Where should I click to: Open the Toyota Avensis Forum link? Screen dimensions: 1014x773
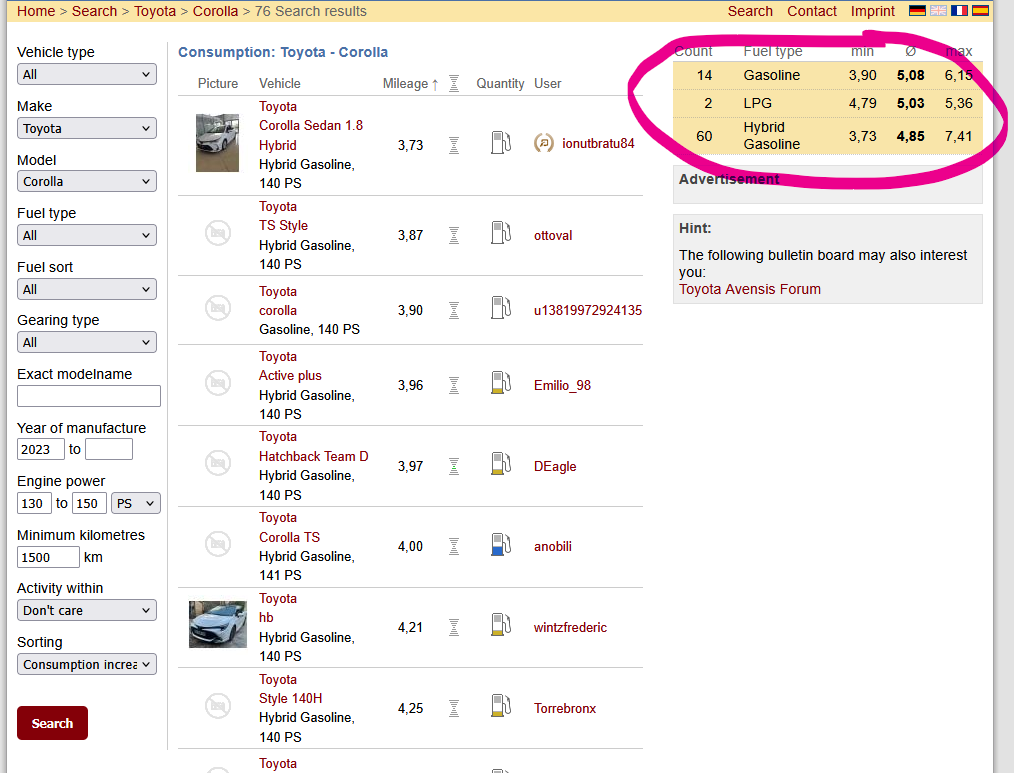[x=750, y=289]
